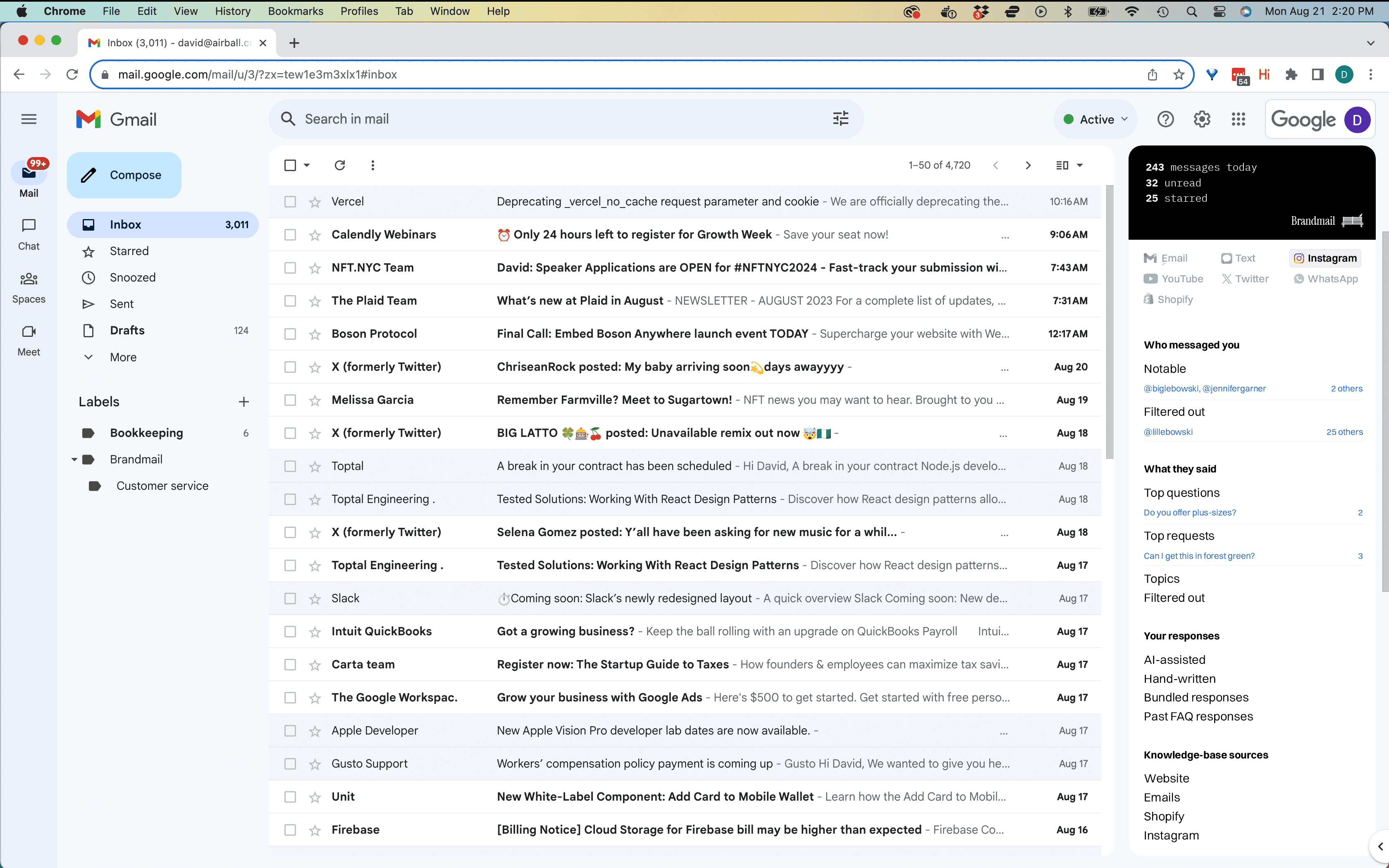Collapse the Brandmail label tree
The image size is (1389, 868).
(74, 459)
